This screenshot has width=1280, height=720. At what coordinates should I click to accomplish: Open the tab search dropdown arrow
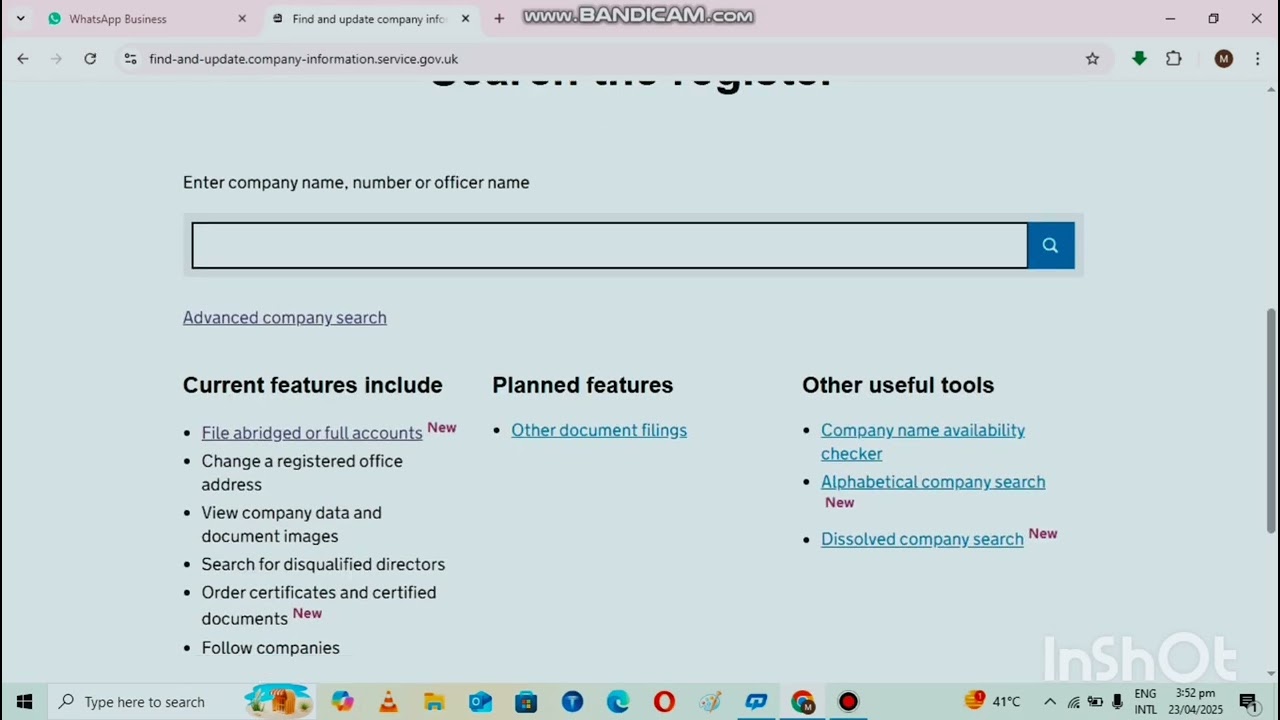click(20, 19)
